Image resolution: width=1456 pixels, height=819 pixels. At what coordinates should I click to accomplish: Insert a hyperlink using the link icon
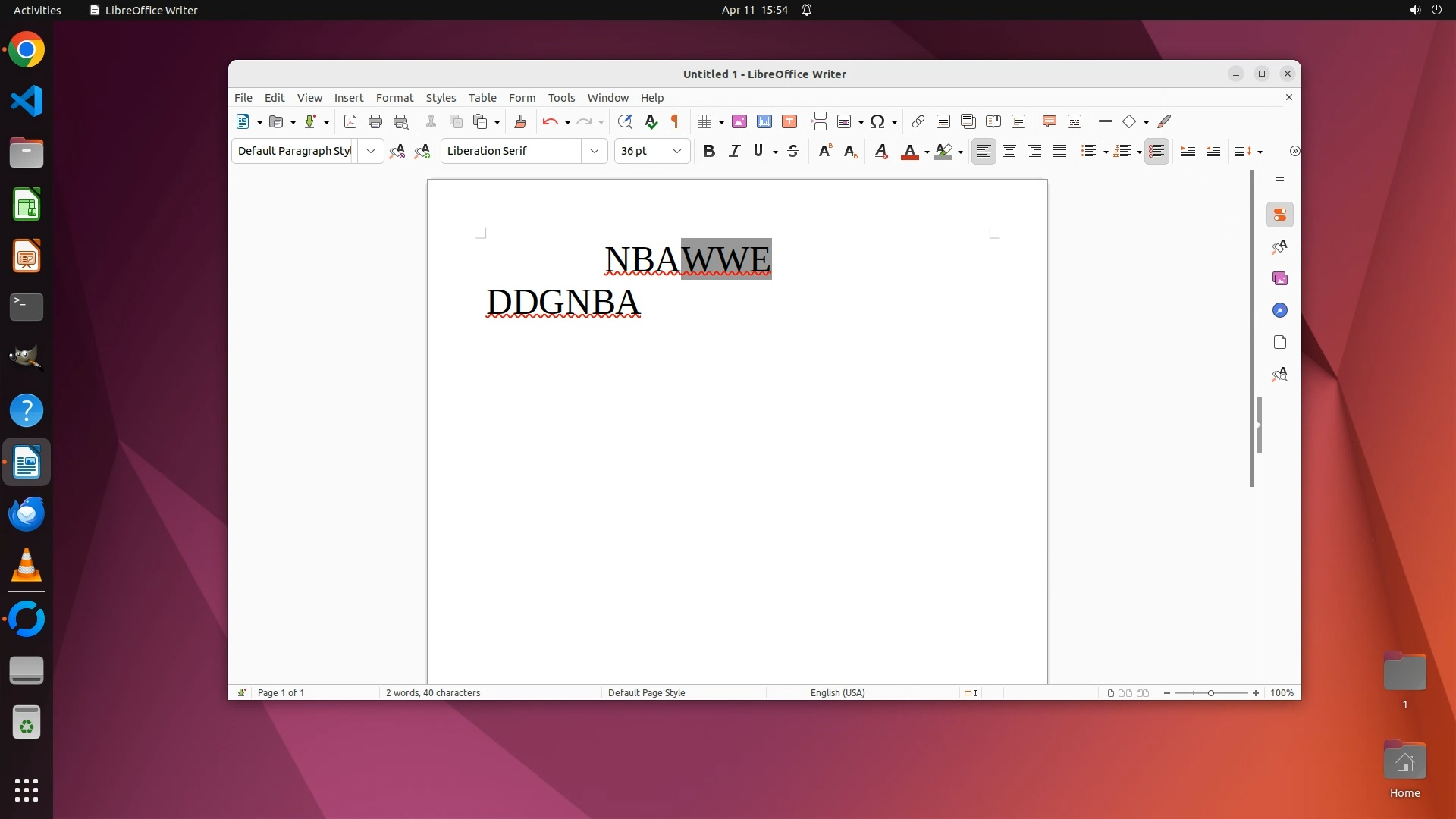coord(918,121)
